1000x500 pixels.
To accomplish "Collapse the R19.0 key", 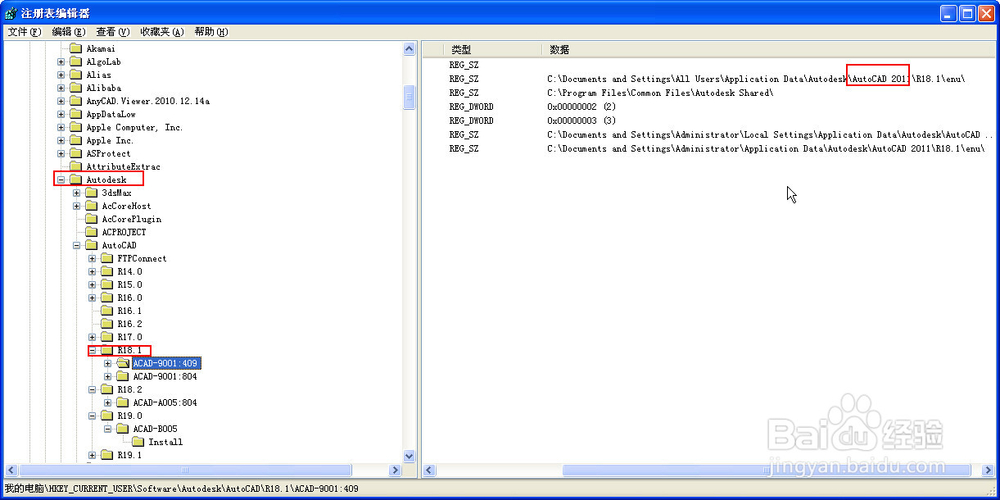I will (92, 415).
